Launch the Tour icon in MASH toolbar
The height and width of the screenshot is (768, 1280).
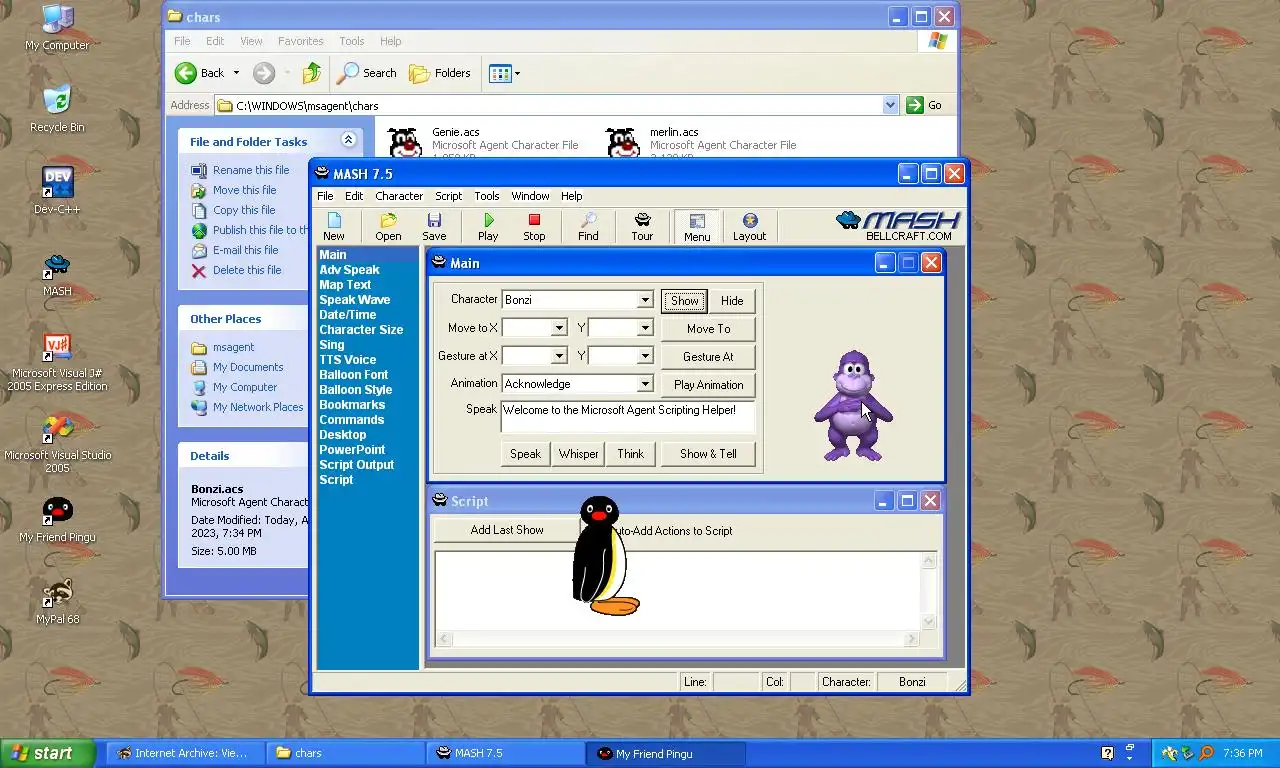pos(642,227)
